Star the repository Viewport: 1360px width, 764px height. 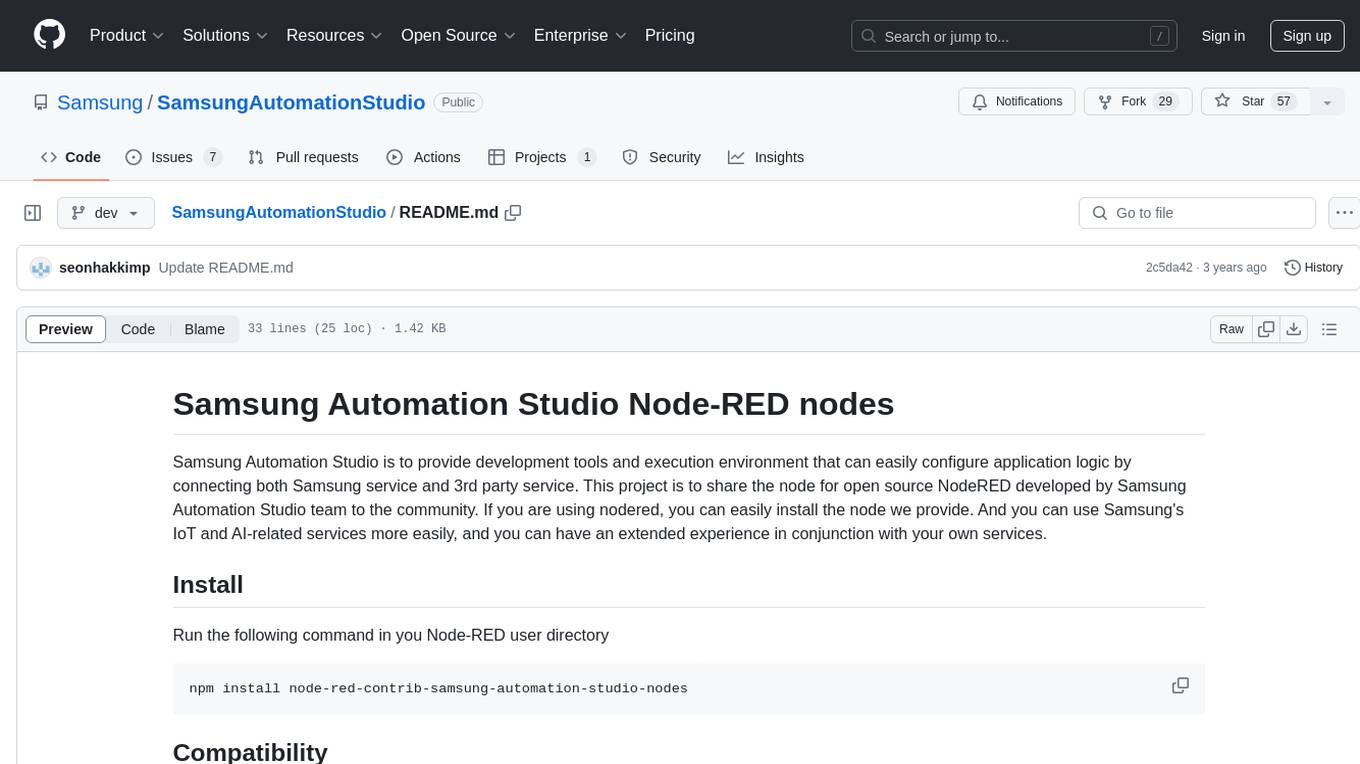(1255, 102)
